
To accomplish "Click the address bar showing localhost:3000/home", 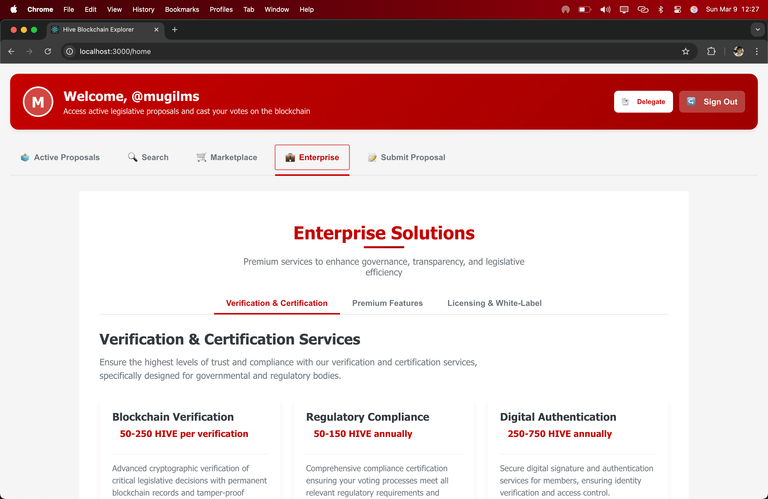I will tap(377, 51).
